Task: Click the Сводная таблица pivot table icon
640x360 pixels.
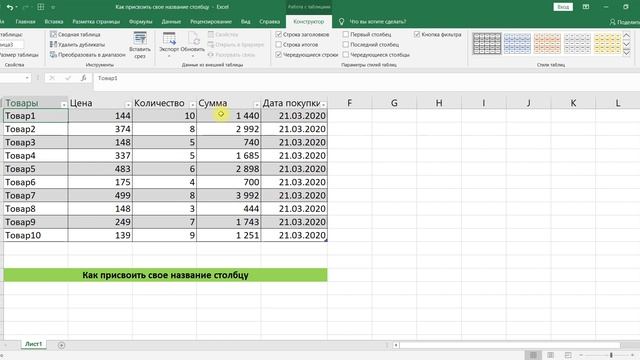Action: coord(53,34)
